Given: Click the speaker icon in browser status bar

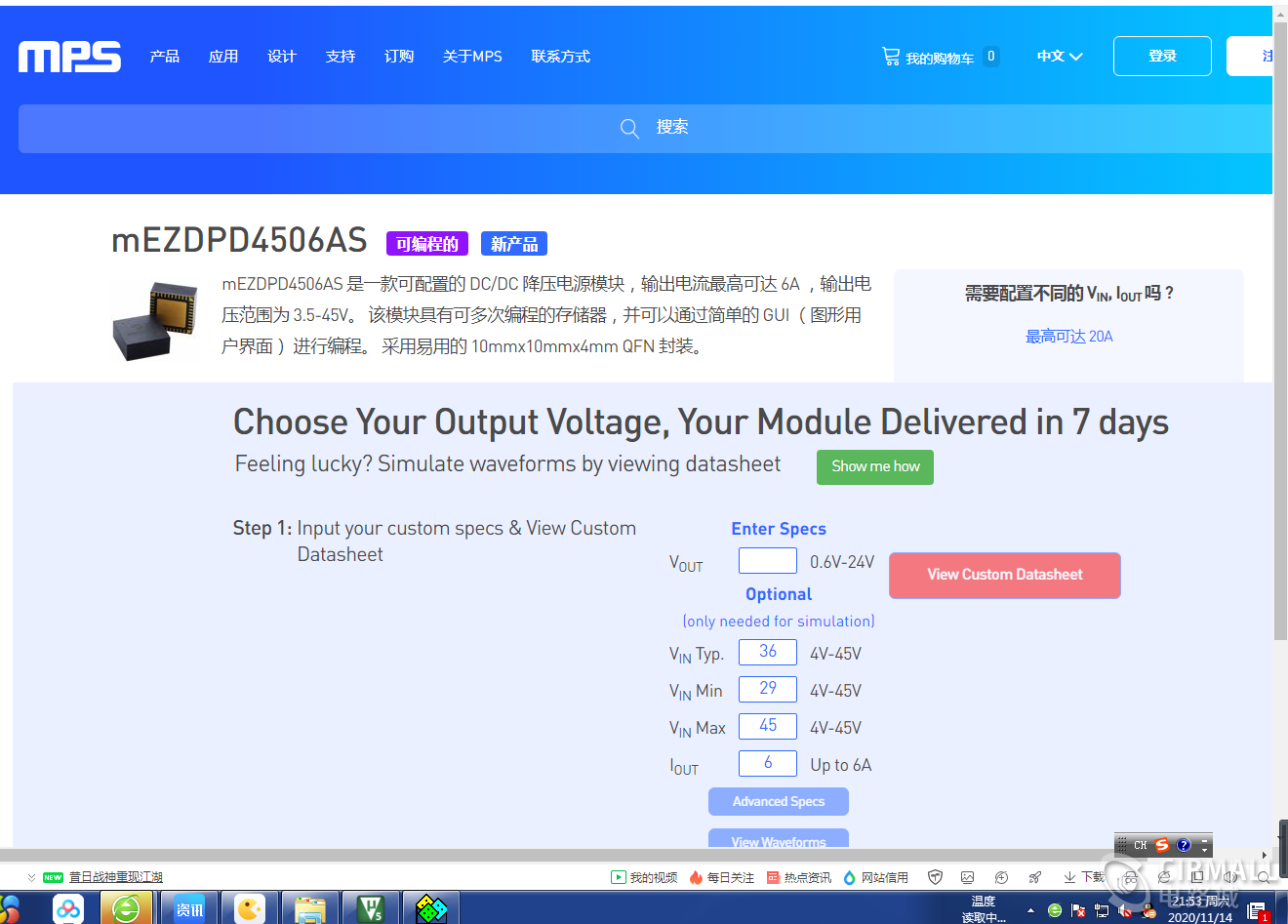Looking at the screenshot, I should coord(1231,877).
